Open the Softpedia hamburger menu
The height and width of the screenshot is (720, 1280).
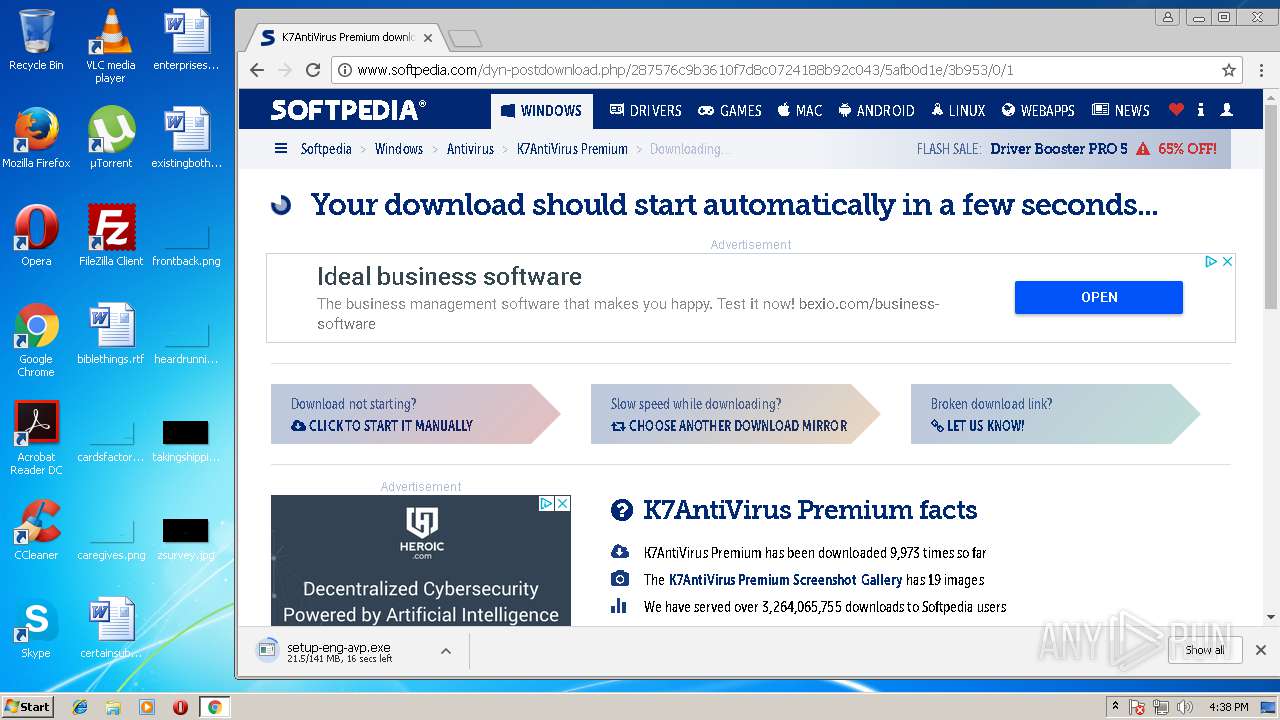pyautogui.click(x=281, y=148)
